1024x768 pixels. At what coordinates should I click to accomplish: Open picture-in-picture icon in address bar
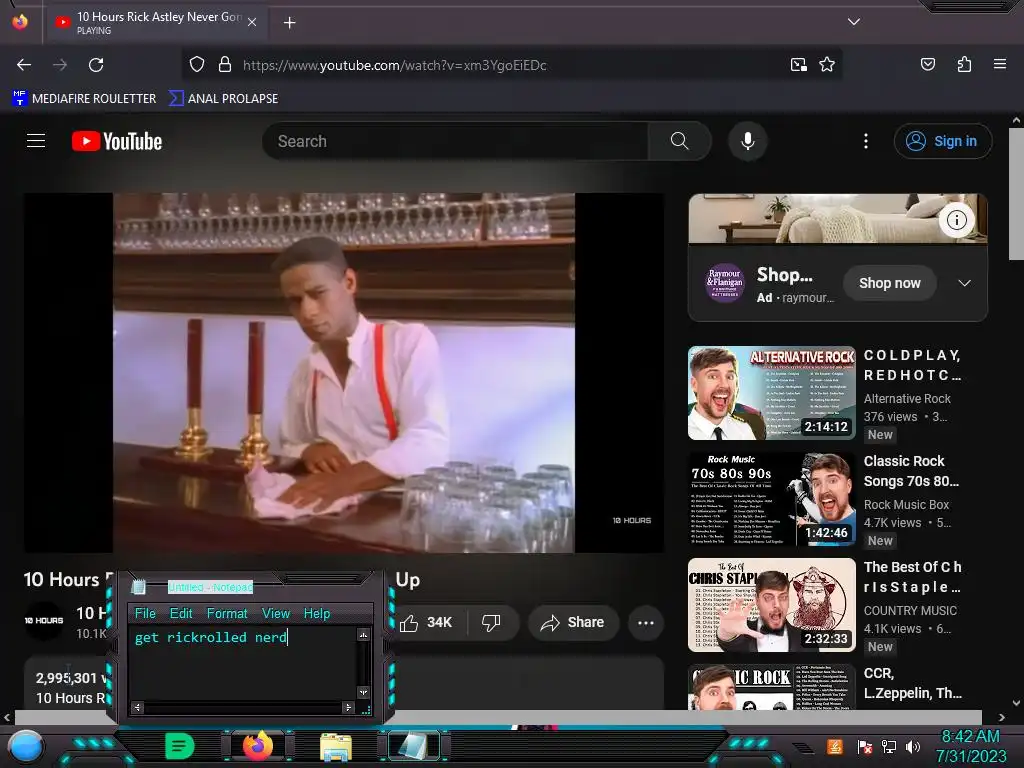pyautogui.click(x=798, y=65)
